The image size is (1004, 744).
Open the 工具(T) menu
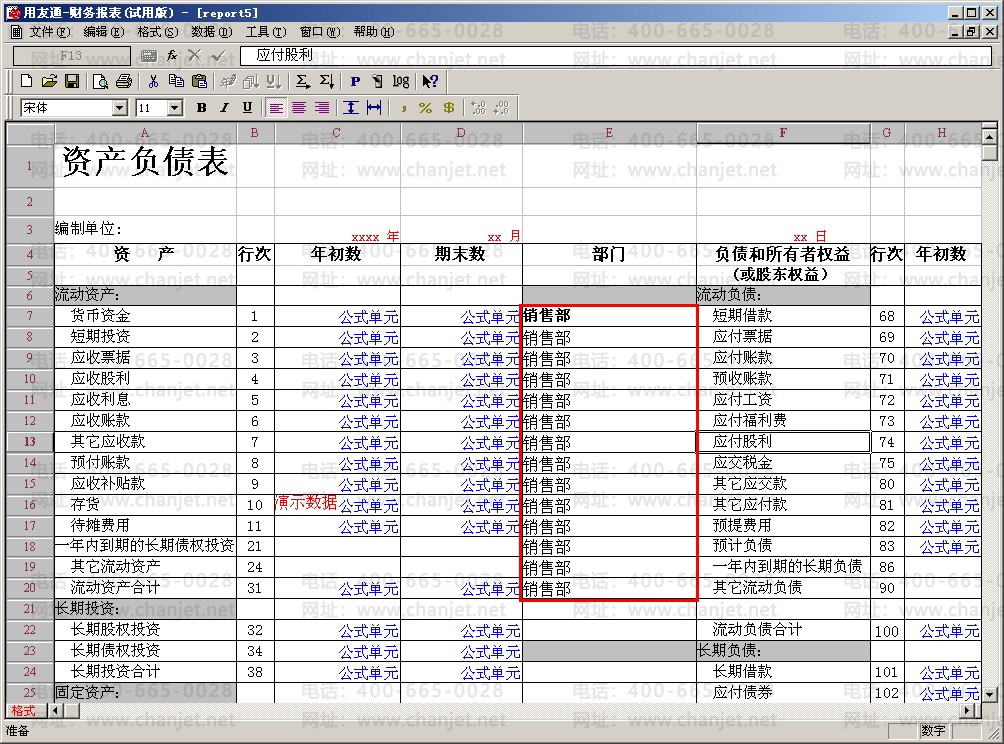point(266,31)
